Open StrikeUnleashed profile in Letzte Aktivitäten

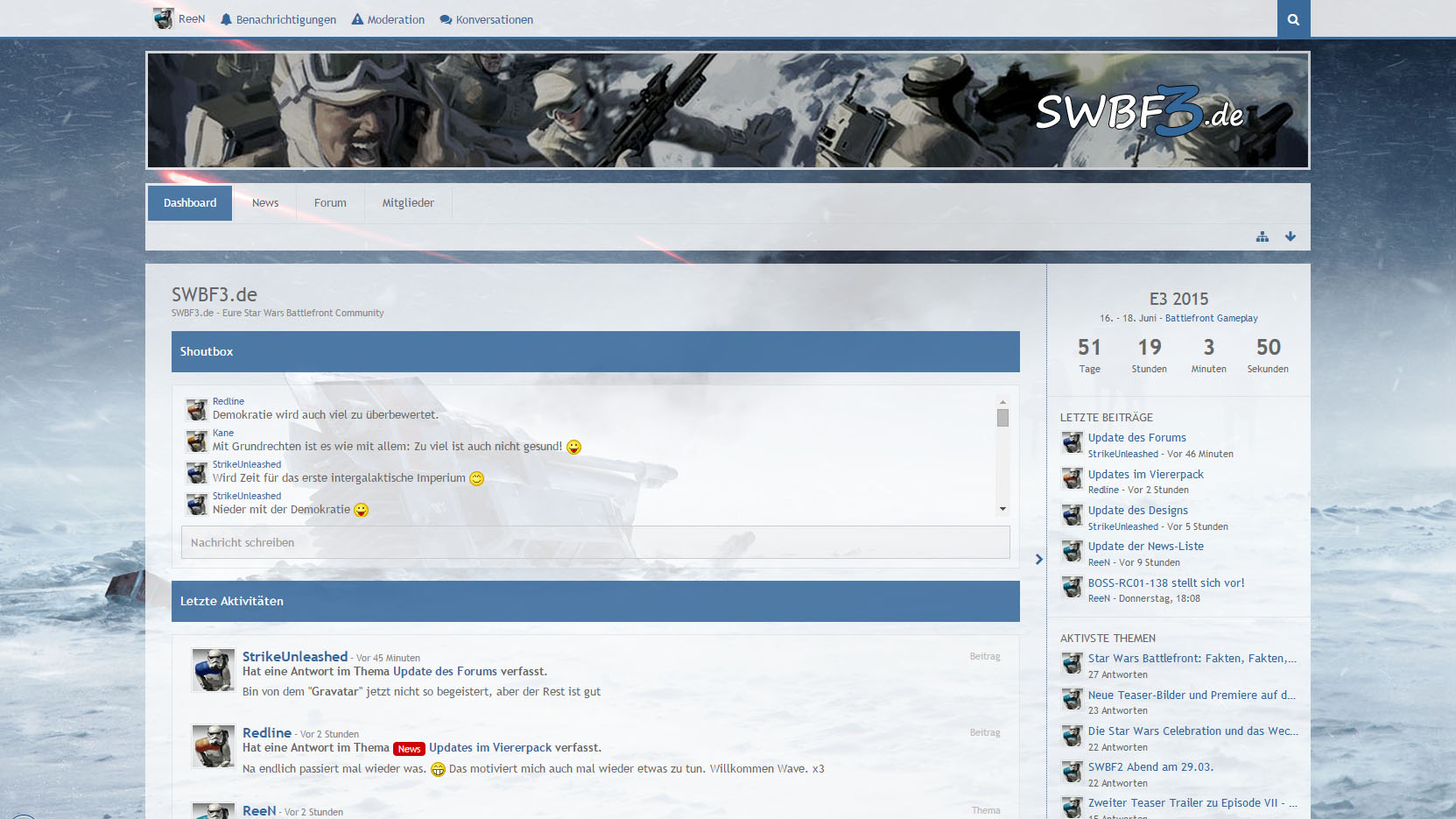295,656
